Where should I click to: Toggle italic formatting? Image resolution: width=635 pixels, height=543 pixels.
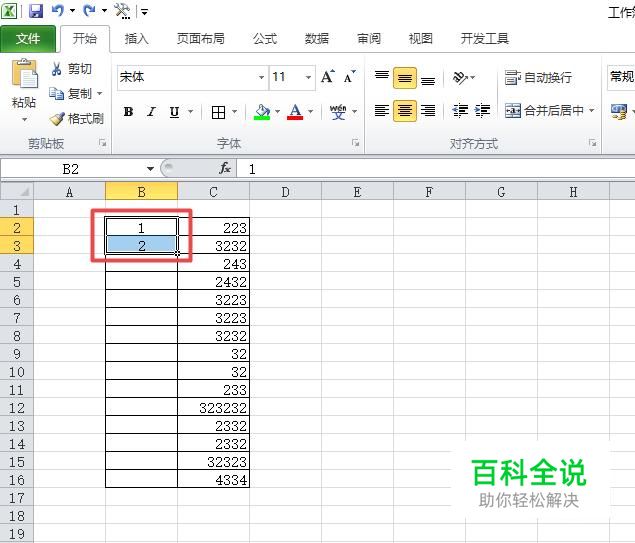click(x=151, y=111)
